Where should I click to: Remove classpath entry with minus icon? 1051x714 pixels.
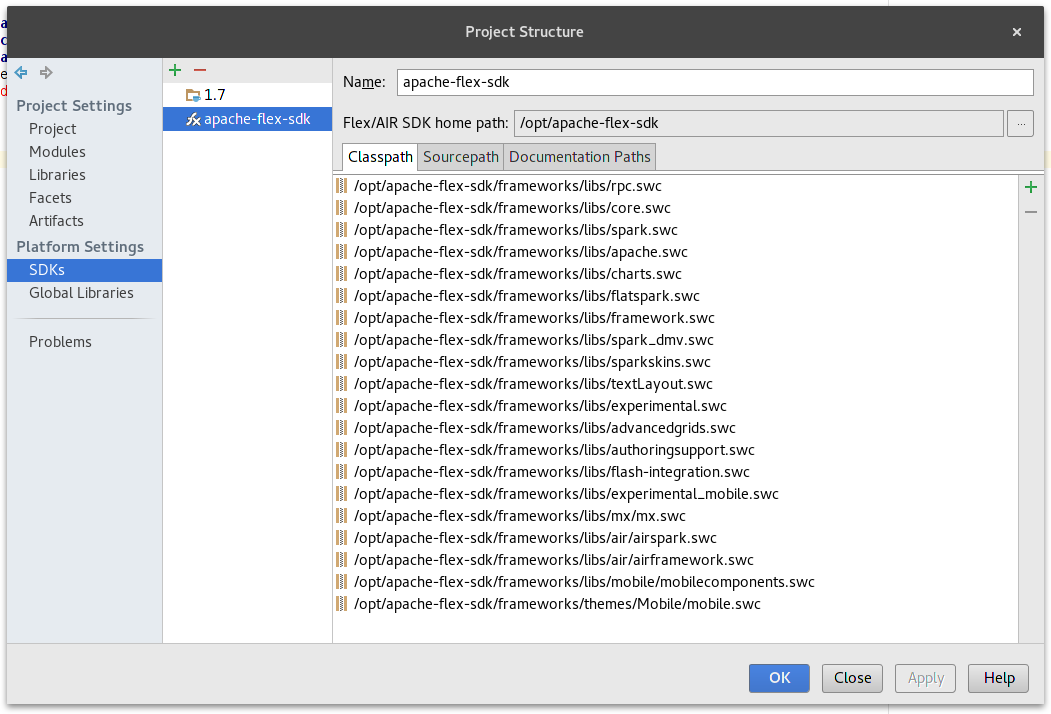pyautogui.click(x=1031, y=212)
